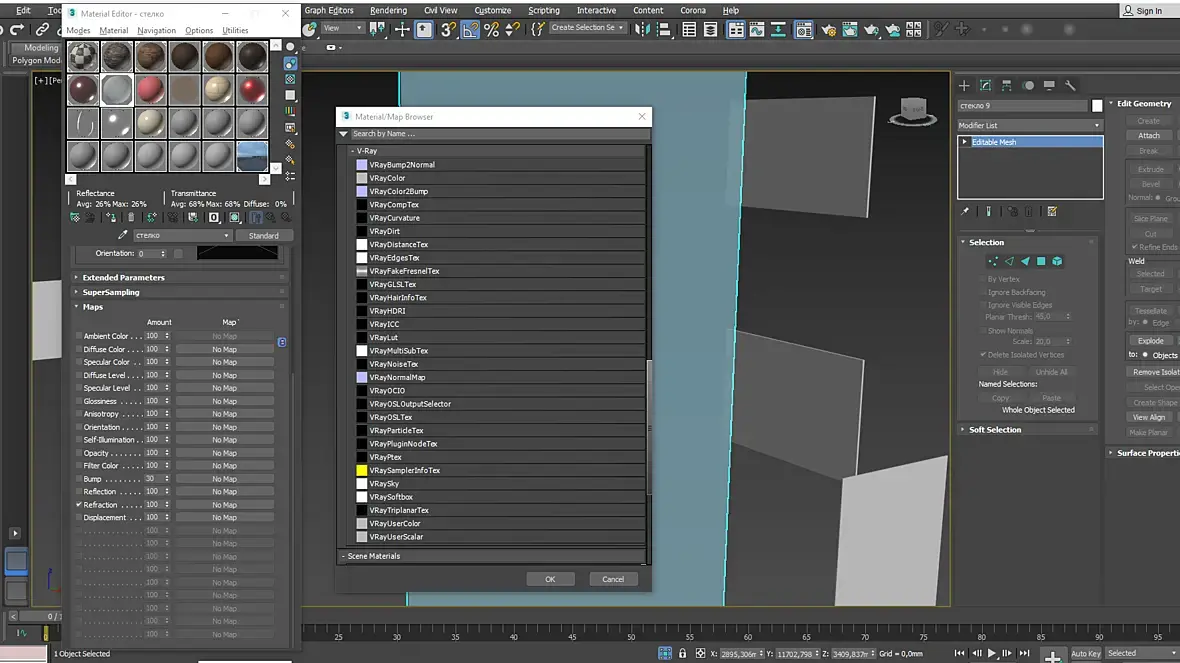Select VRayDirt in the map list
The width and height of the screenshot is (1180, 663).
(384, 231)
